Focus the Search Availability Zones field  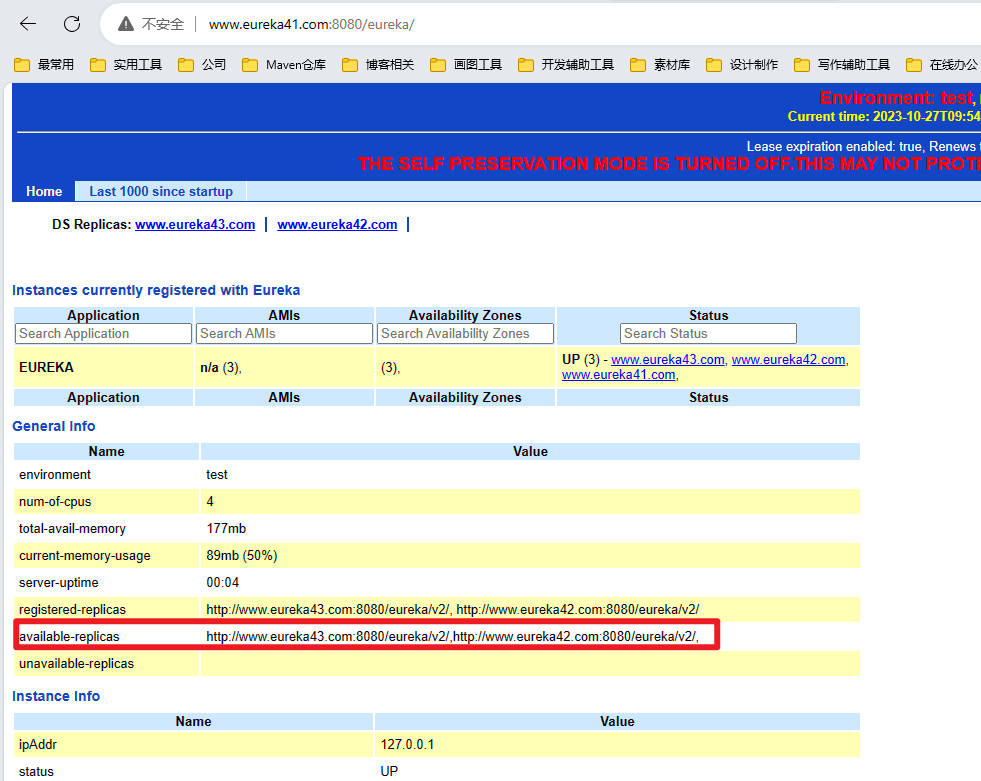465,334
